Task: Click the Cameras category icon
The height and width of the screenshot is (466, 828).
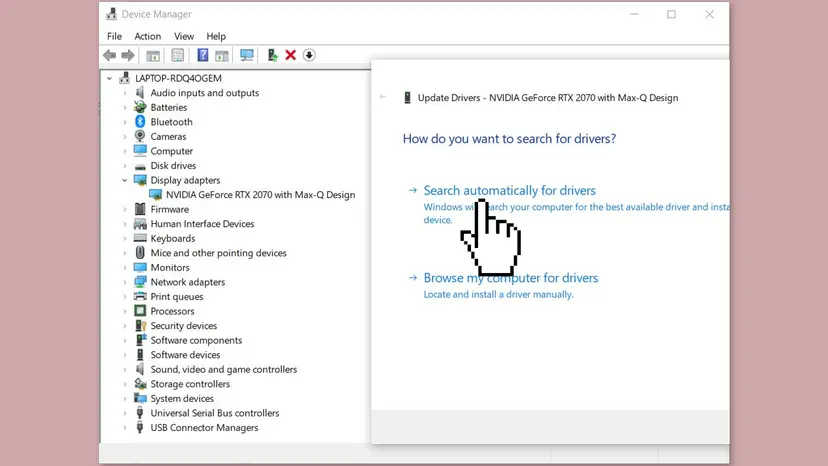Action: 140,136
